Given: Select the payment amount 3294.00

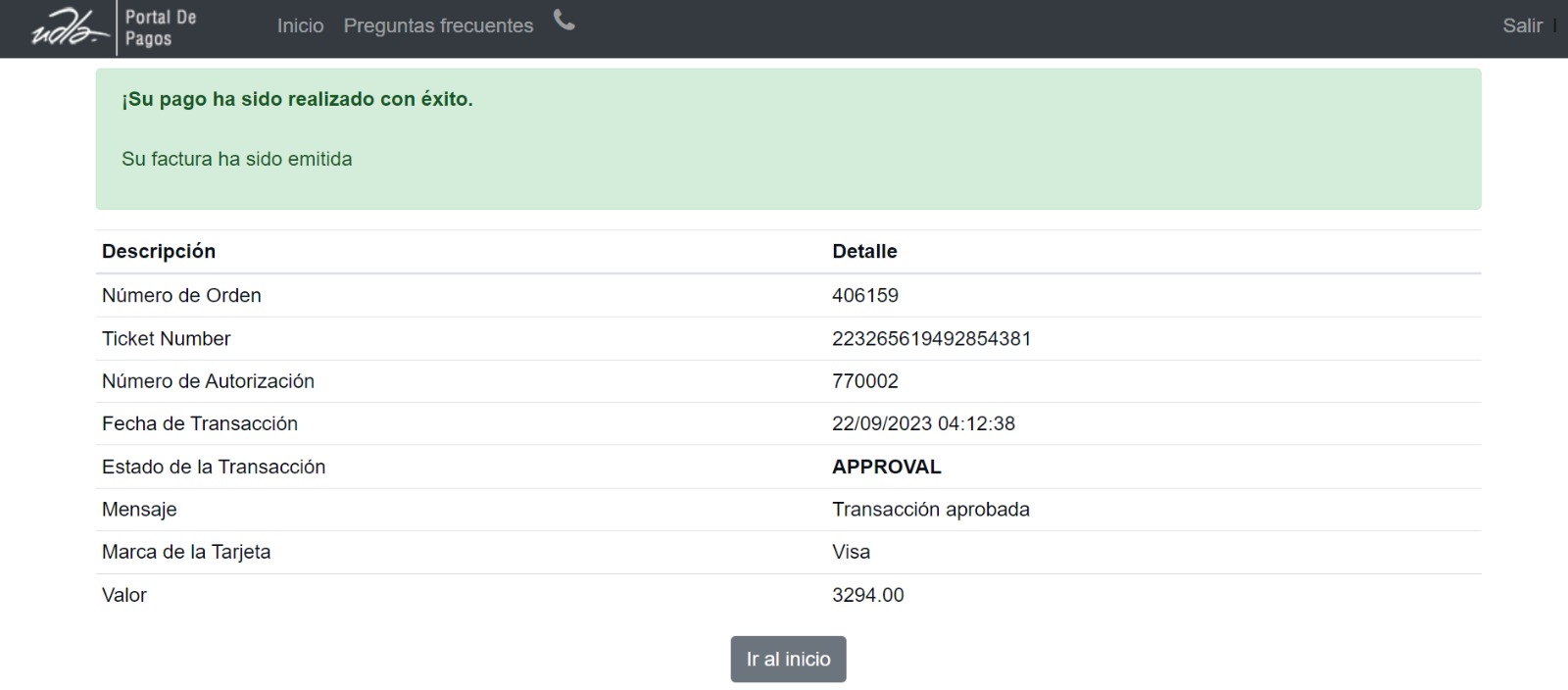Looking at the screenshot, I should 867,595.
